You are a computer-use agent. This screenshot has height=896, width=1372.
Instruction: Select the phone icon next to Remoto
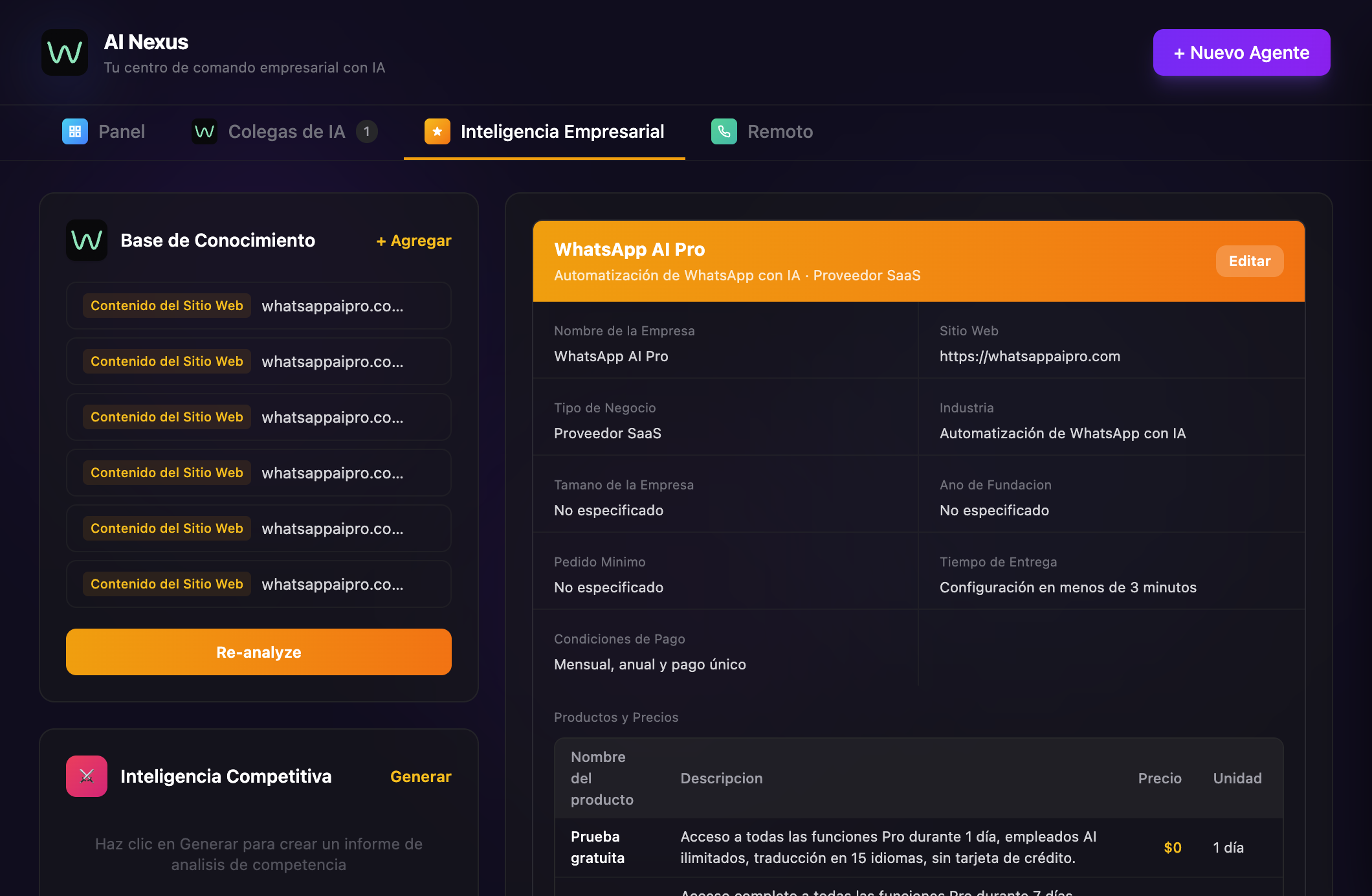pos(724,131)
